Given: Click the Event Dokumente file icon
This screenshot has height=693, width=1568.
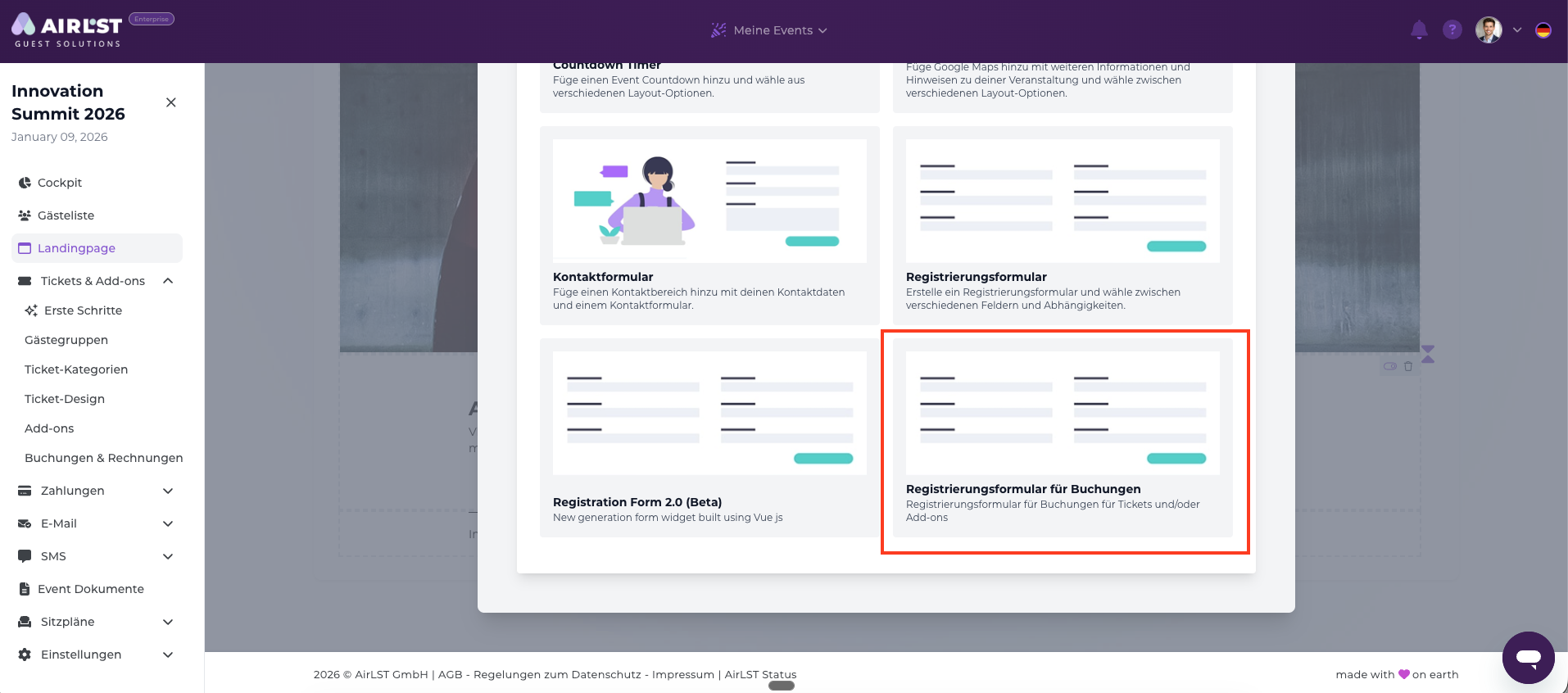Looking at the screenshot, I should click(x=25, y=589).
